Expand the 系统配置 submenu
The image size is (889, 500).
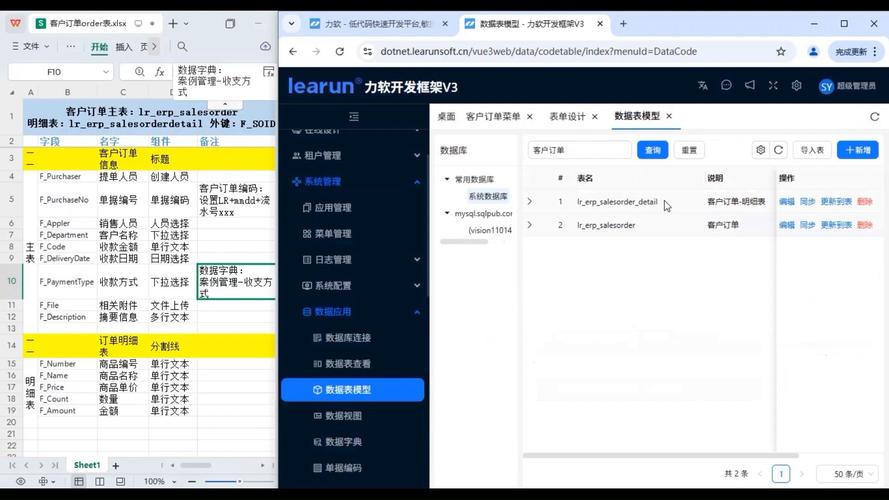click(x=355, y=286)
